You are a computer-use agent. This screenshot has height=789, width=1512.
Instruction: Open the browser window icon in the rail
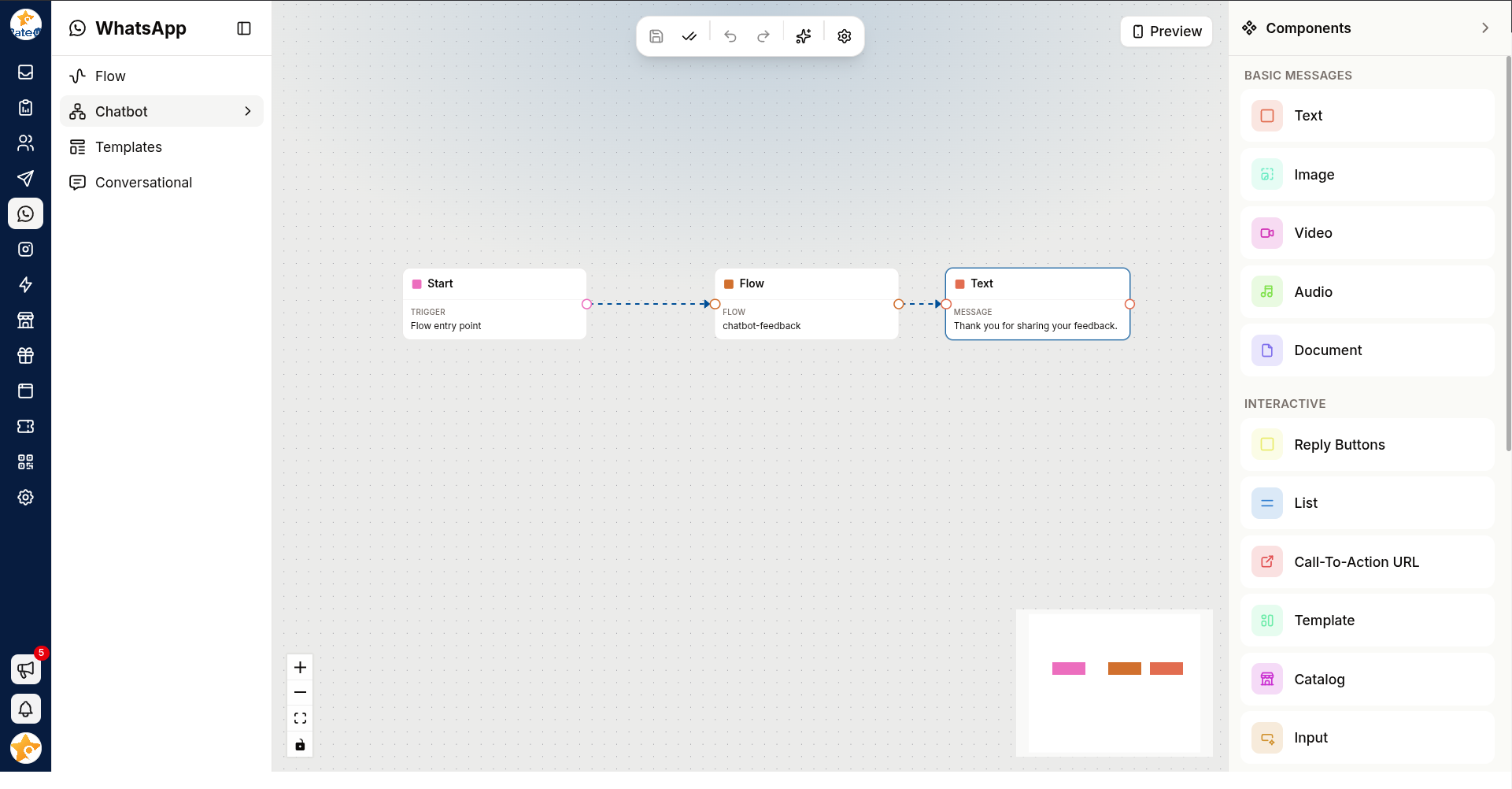pos(26,391)
